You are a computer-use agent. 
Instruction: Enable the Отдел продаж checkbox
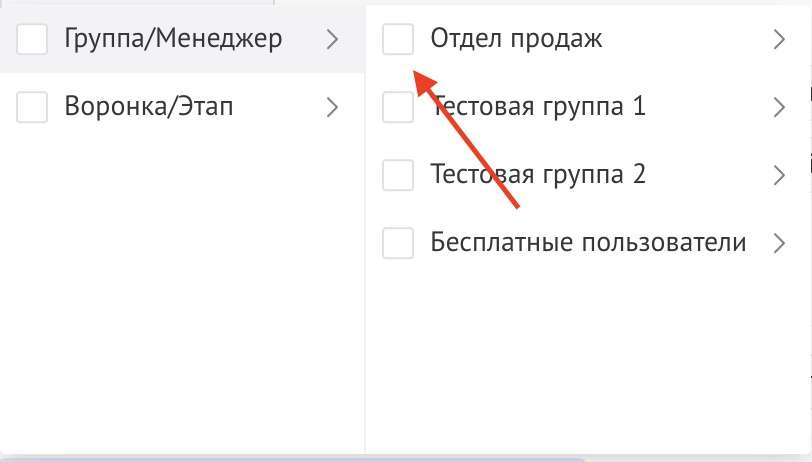coord(399,39)
